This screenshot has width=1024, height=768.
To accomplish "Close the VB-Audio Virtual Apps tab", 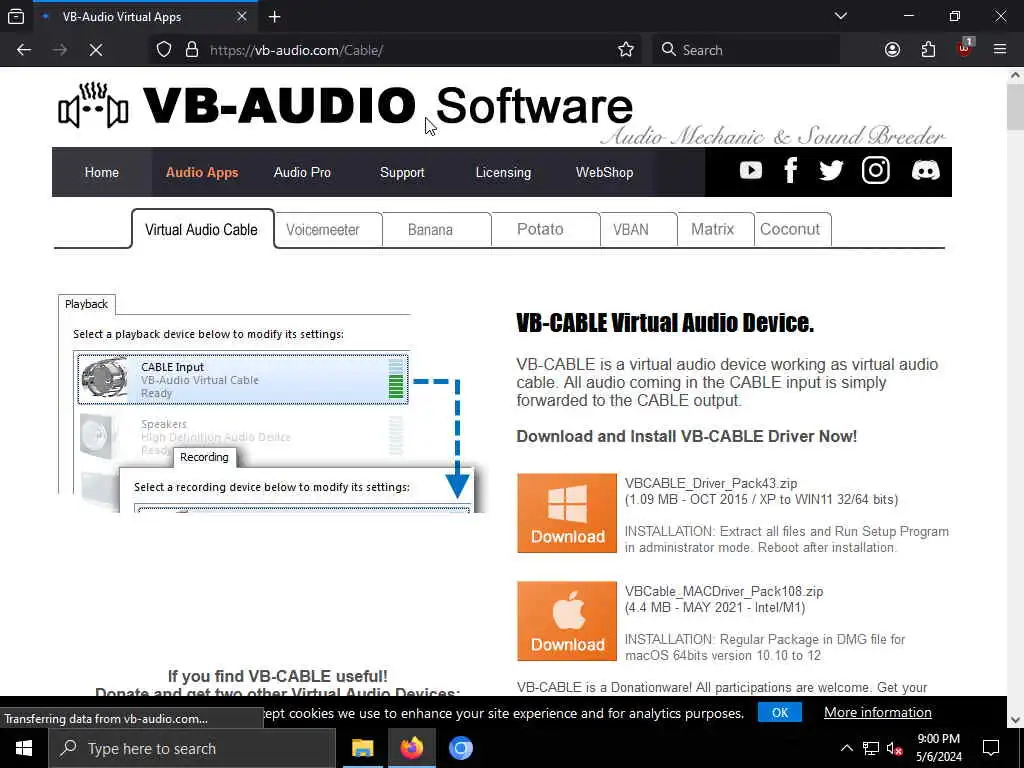I will click(242, 17).
